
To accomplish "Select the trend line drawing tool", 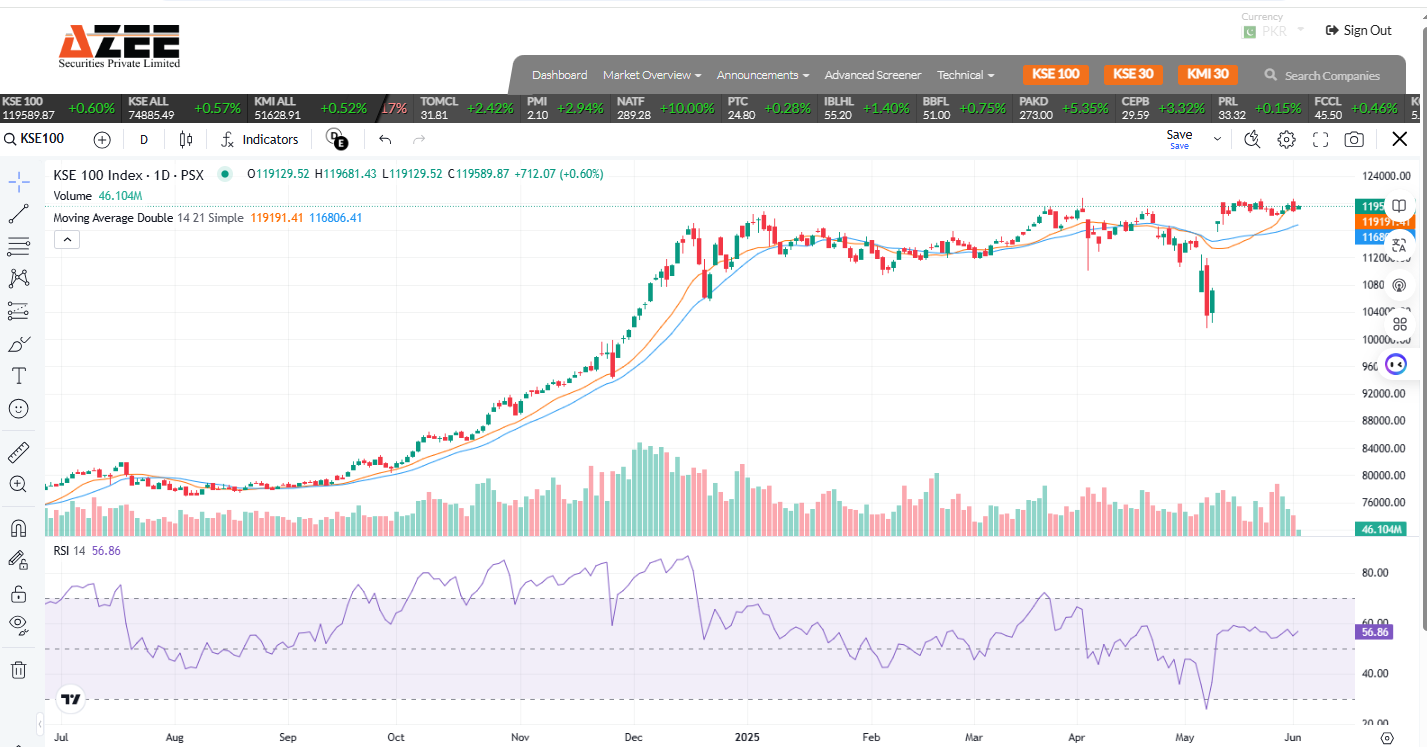I will pos(18,214).
